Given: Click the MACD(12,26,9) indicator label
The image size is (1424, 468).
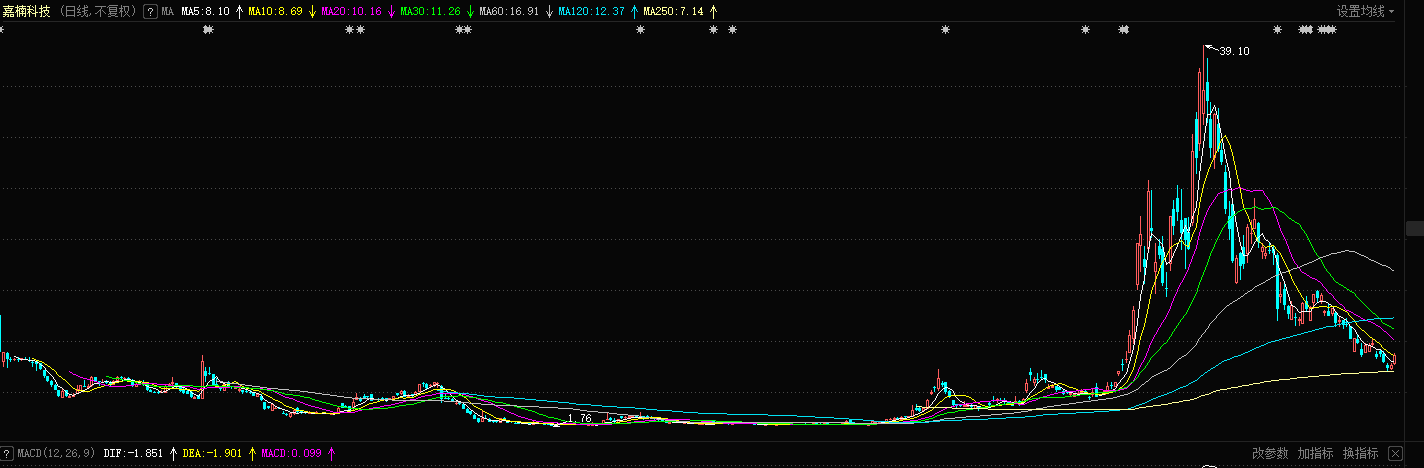Looking at the screenshot, I should [x=58, y=453].
